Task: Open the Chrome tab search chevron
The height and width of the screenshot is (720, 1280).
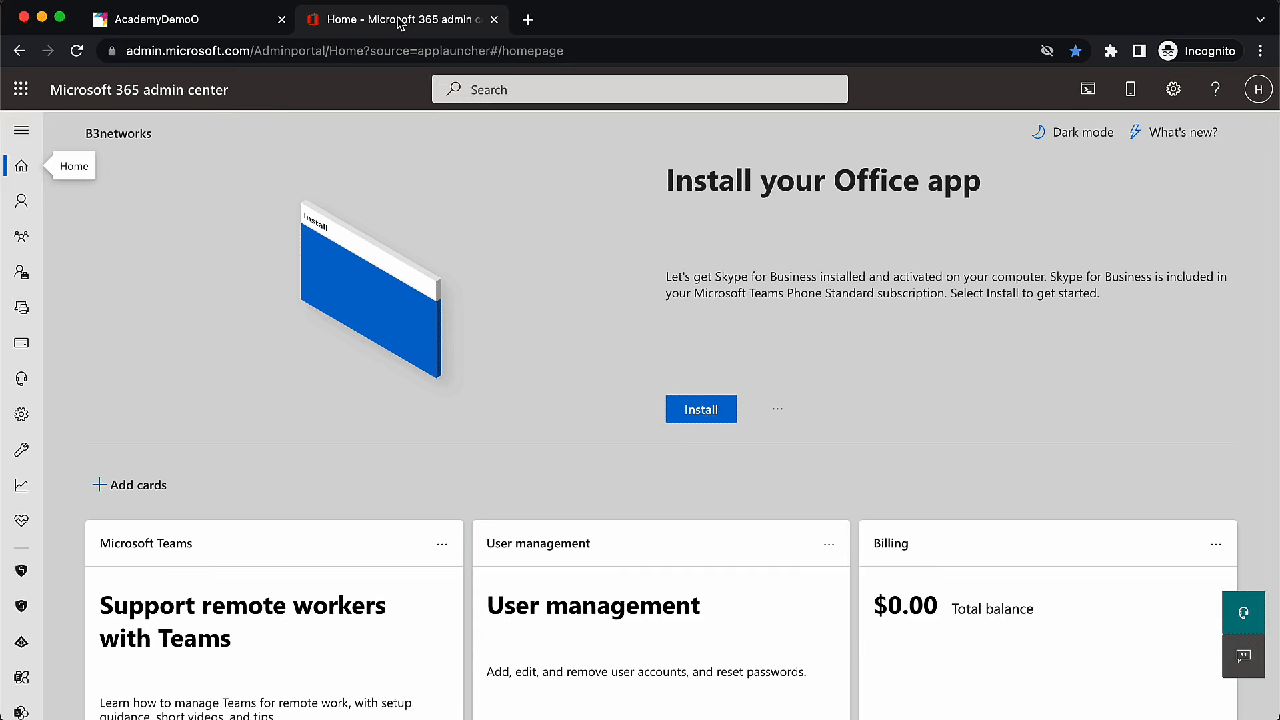Action: point(1260,19)
